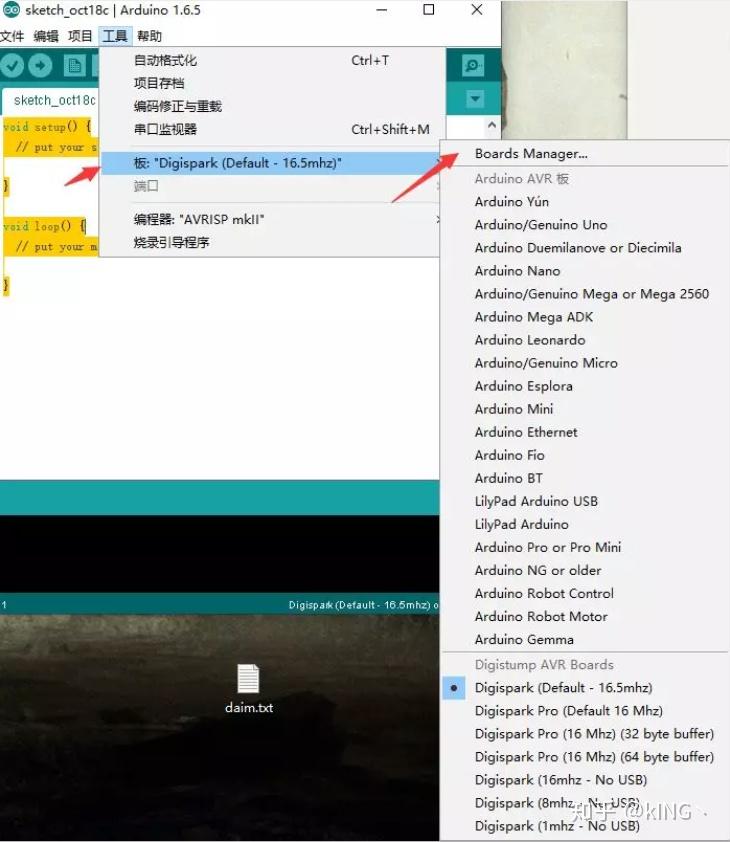Click the Upload arrow toolbar icon
Image resolution: width=730 pixels, height=842 pixels.
[40, 66]
